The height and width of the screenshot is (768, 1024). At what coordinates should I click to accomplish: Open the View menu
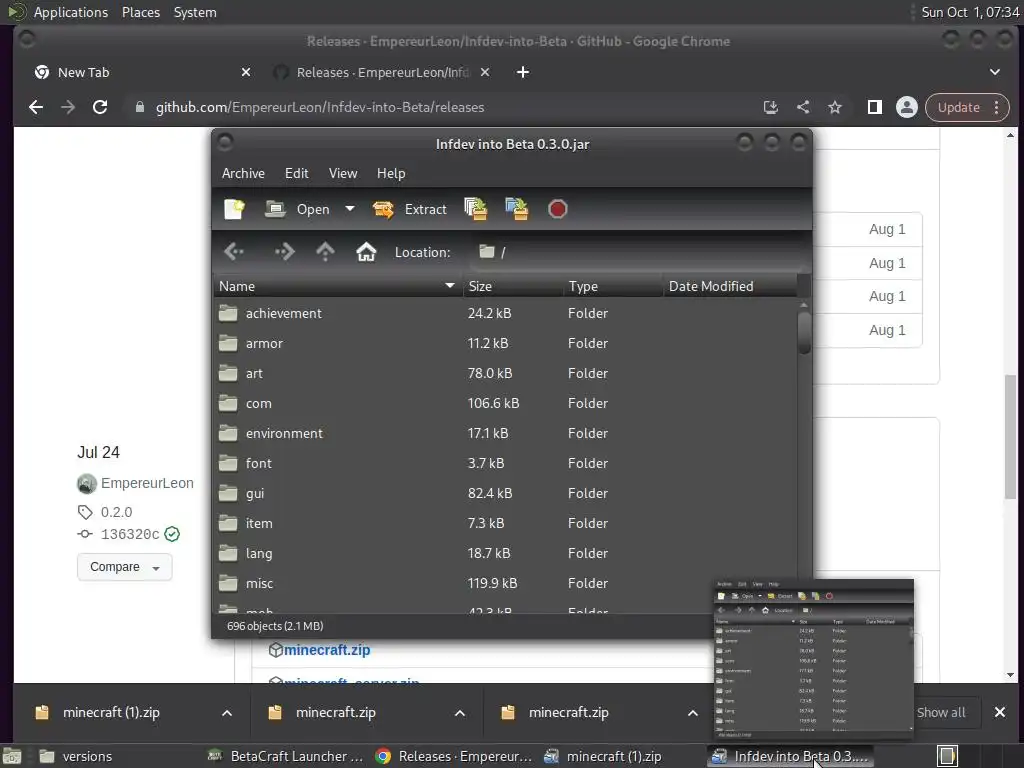pos(343,173)
